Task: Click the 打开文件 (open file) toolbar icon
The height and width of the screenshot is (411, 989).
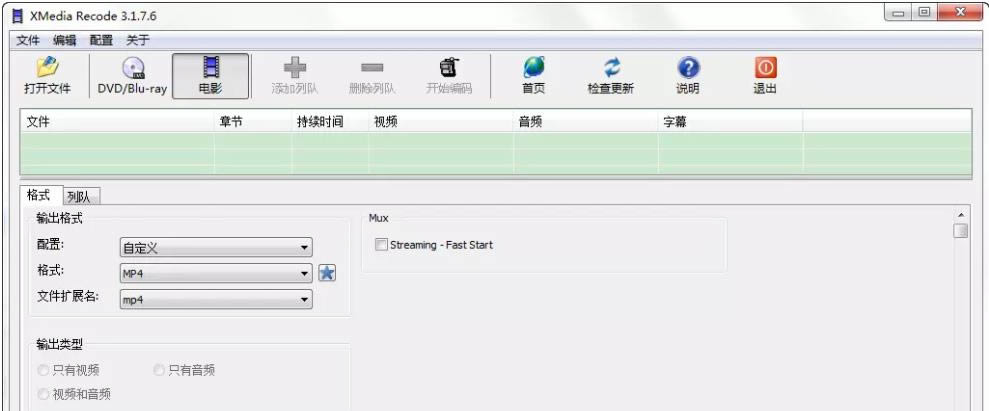Action: 47,68
